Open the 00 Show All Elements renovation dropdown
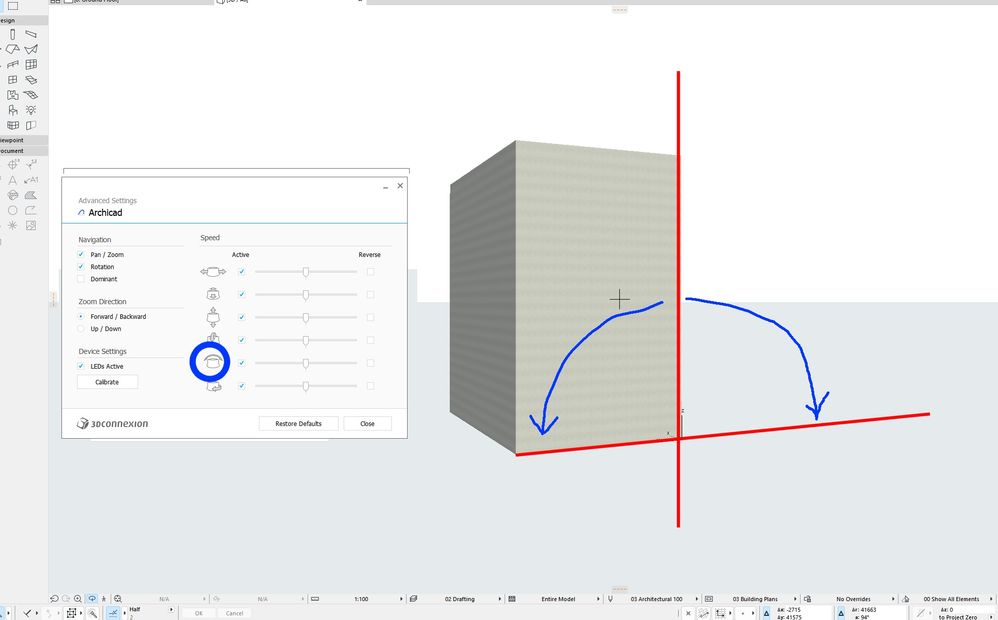 tap(951, 599)
